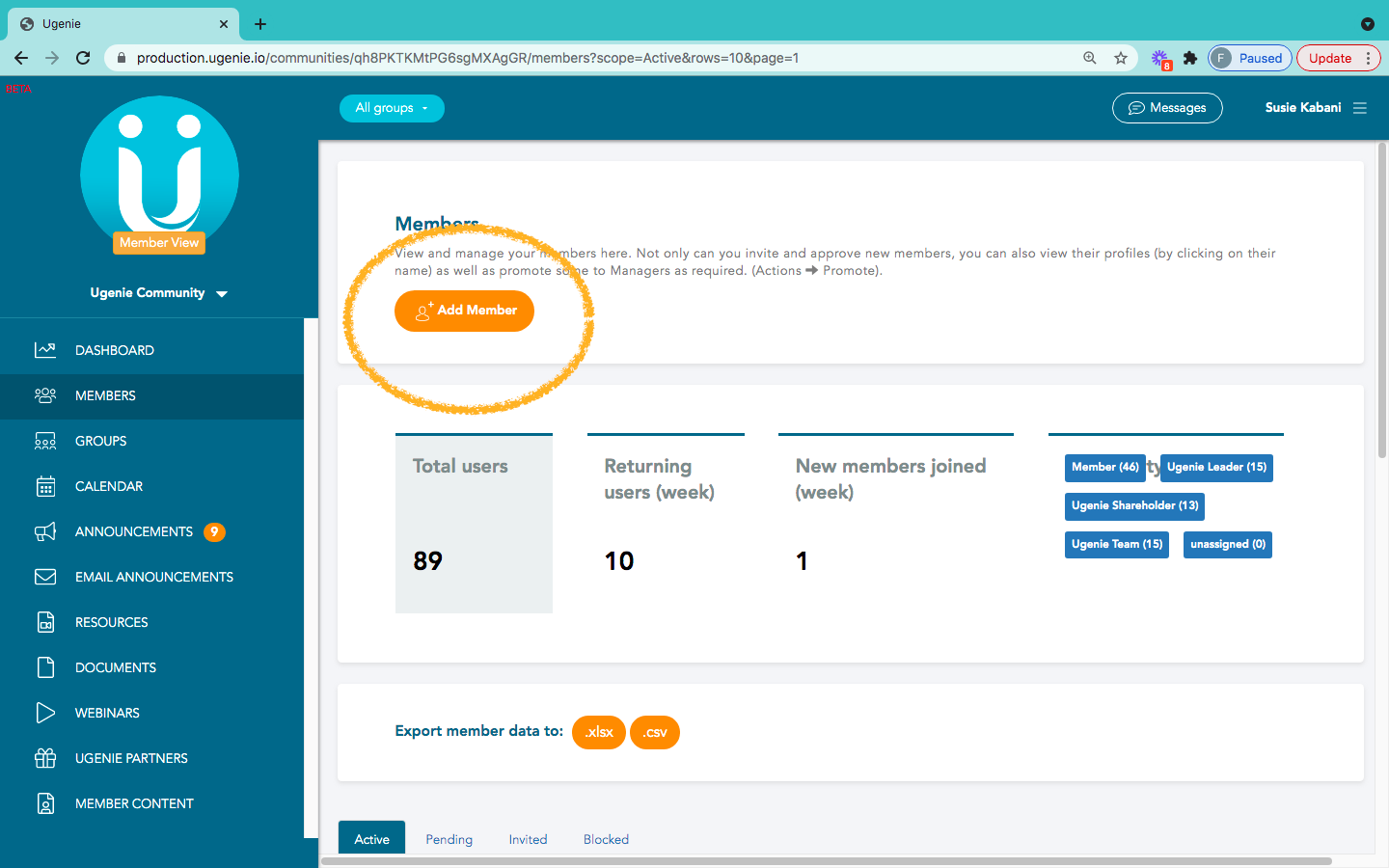Open a new browser tab
The height and width of the screenshot is (868, 1389).
tap(260, 24)
